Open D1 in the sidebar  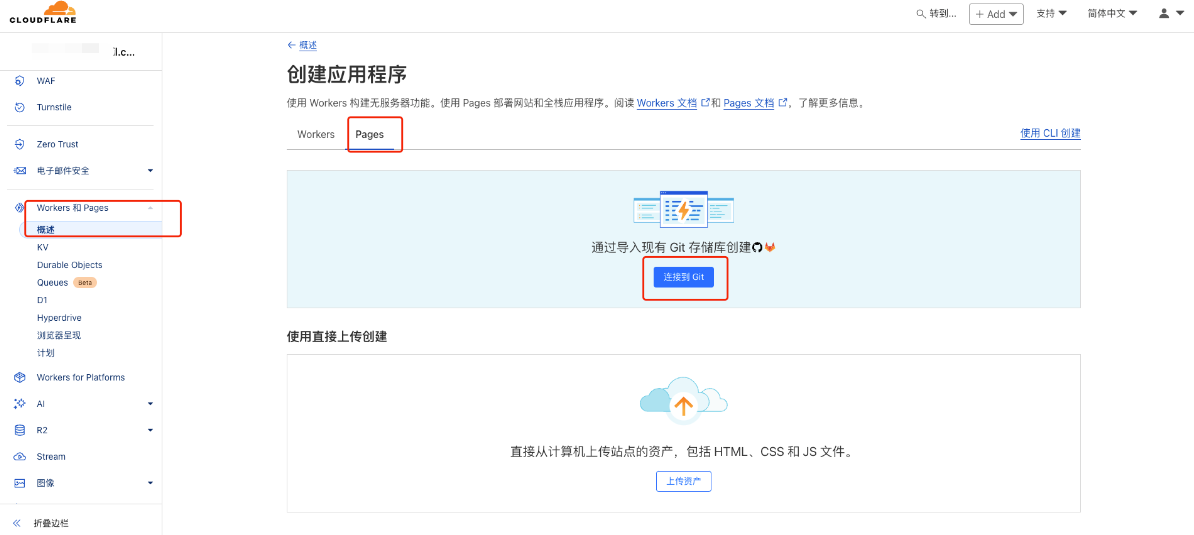pos(42,300)
